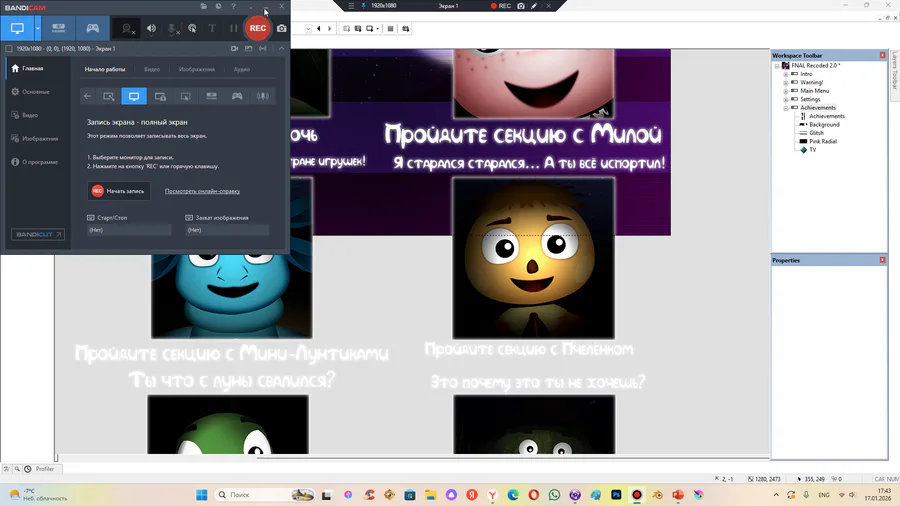Select HDMI device recording mode
The height and width of the screenshot is (506, 900).
59,28
